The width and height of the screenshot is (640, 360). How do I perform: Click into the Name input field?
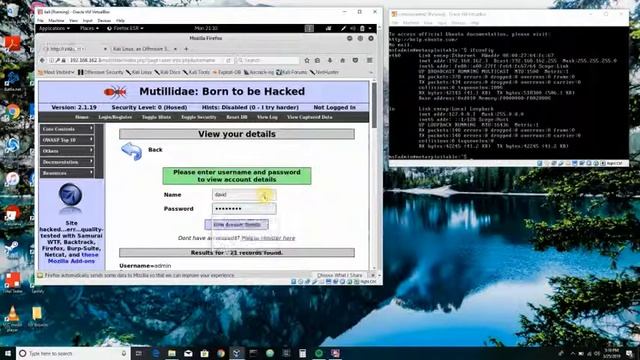click(244, 195)
